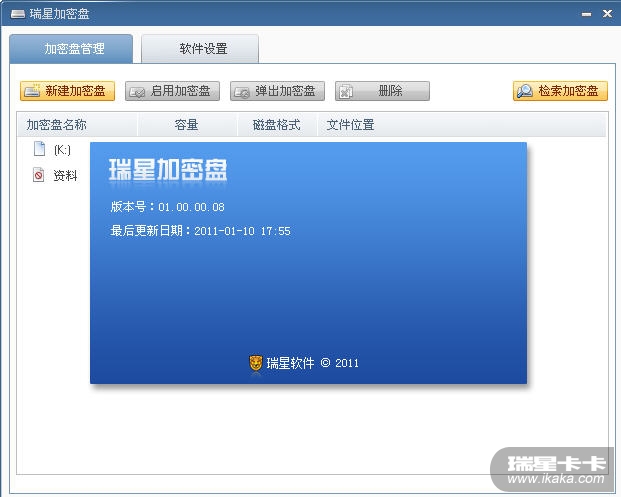Sort by 容量 column header
This screenshot has width=621, height=497.
point(187,125)
